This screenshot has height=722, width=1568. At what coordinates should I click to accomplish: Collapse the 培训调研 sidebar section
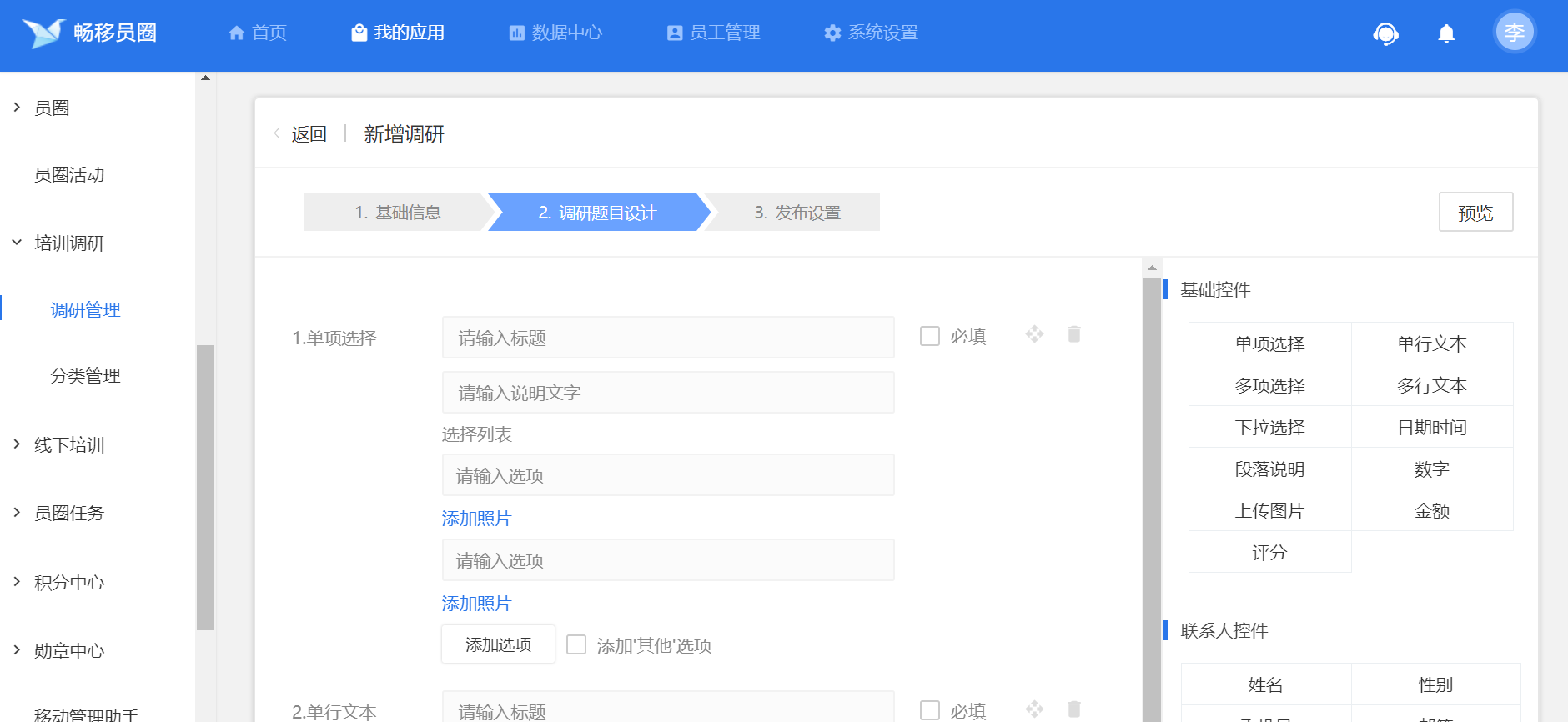pos(17,243)
